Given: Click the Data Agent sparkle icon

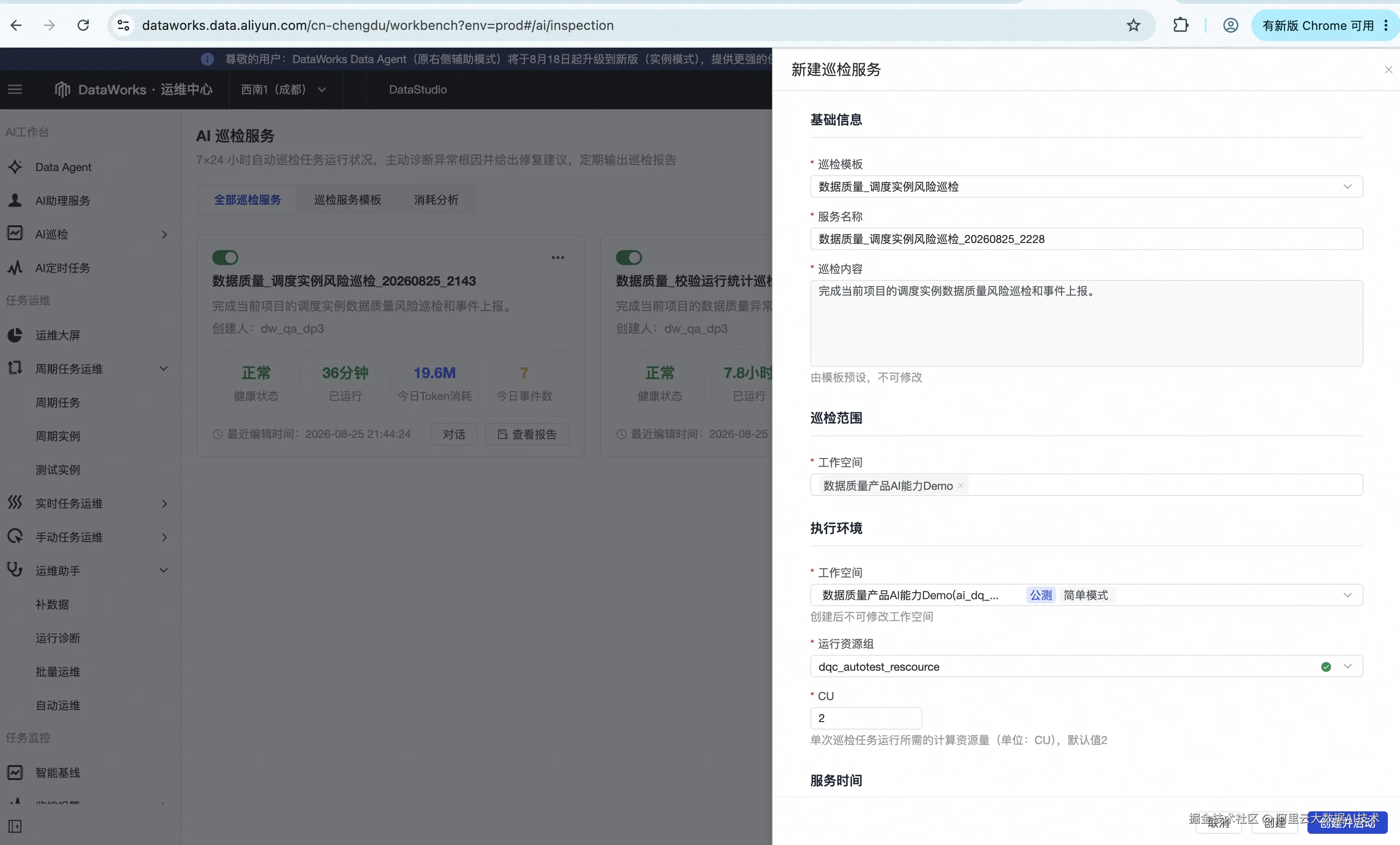Looking at the screenshot, I should click(x=15, y=166).
